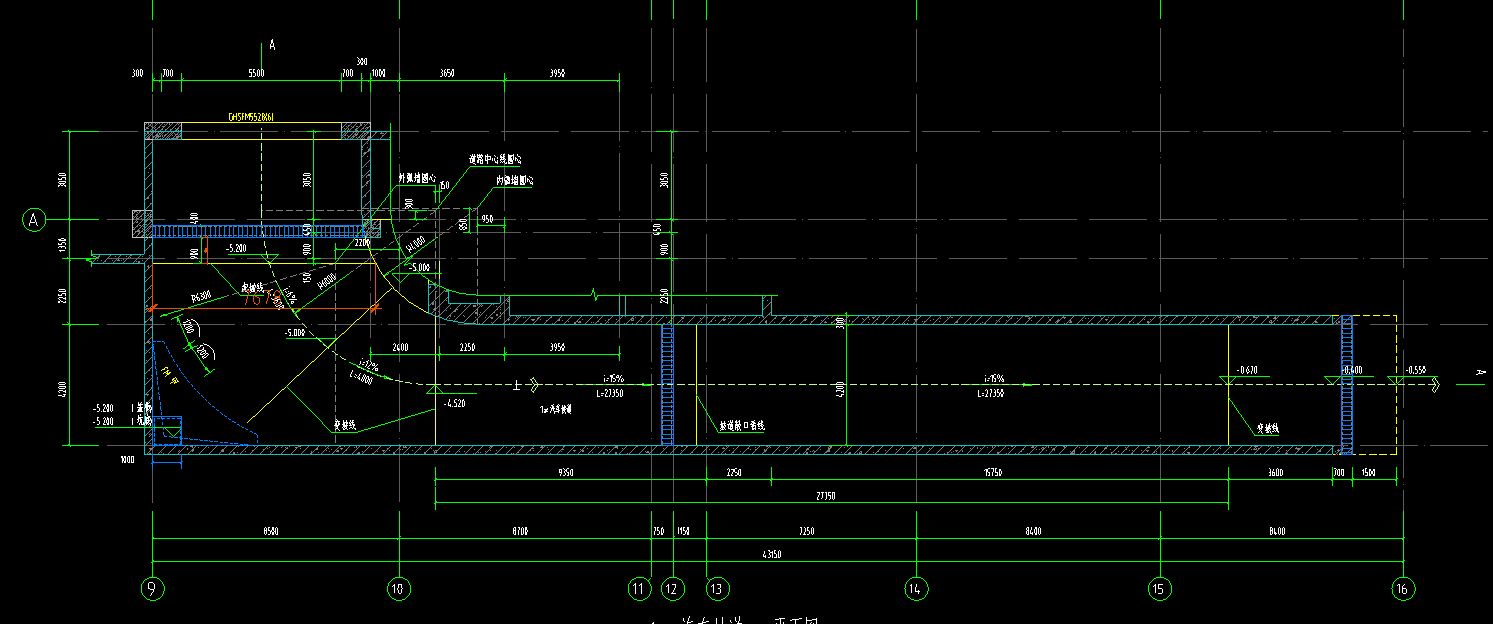1493x624 pixels.
Task: Click grid axis bubble 13
Action: pos(716,589)
